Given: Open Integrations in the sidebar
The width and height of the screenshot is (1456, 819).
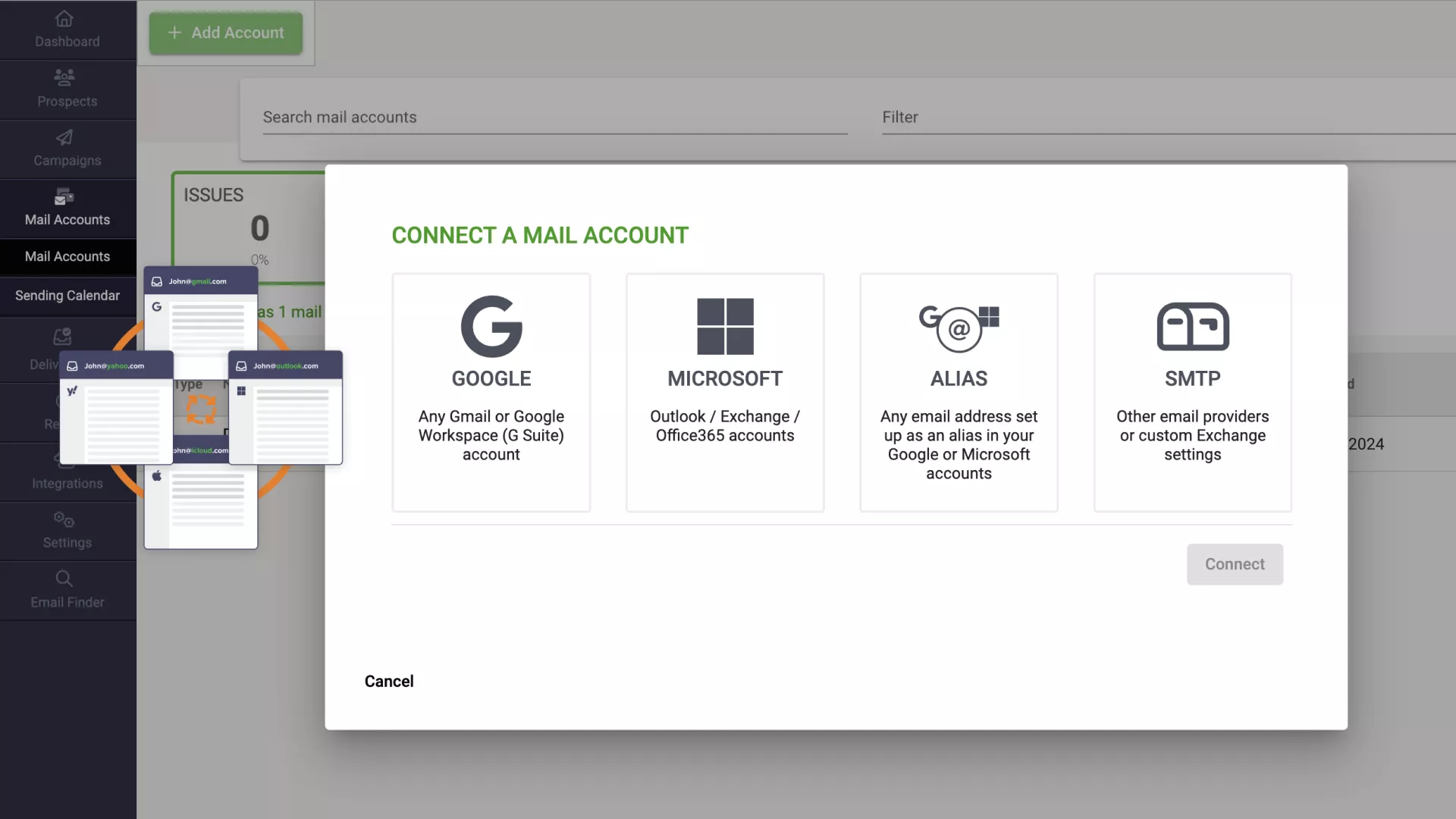Looking at the screenshot, I should 67,483.
